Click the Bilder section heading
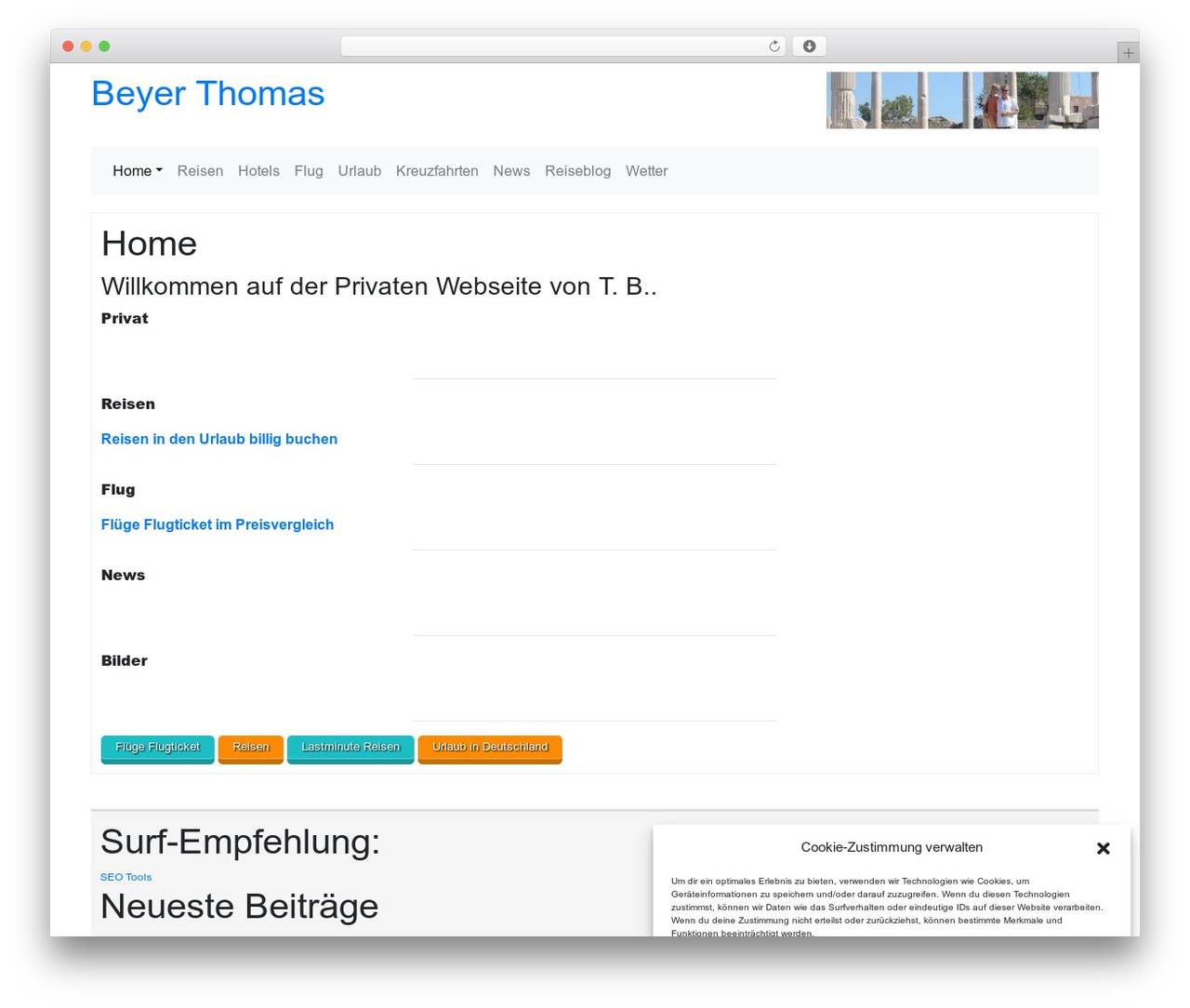 (x=125, y=660)
